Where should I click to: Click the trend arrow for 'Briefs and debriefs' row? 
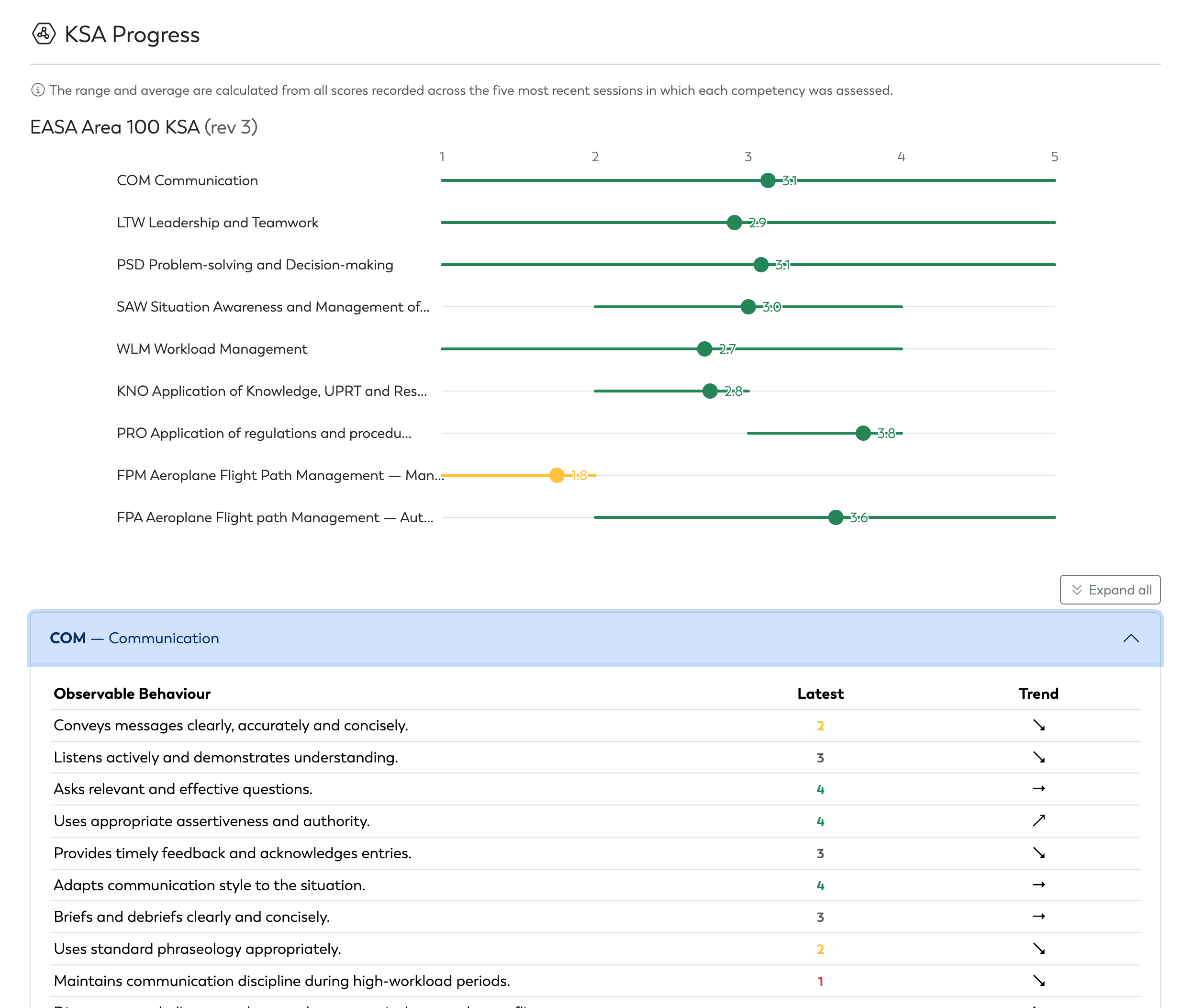click(1038, 917)
